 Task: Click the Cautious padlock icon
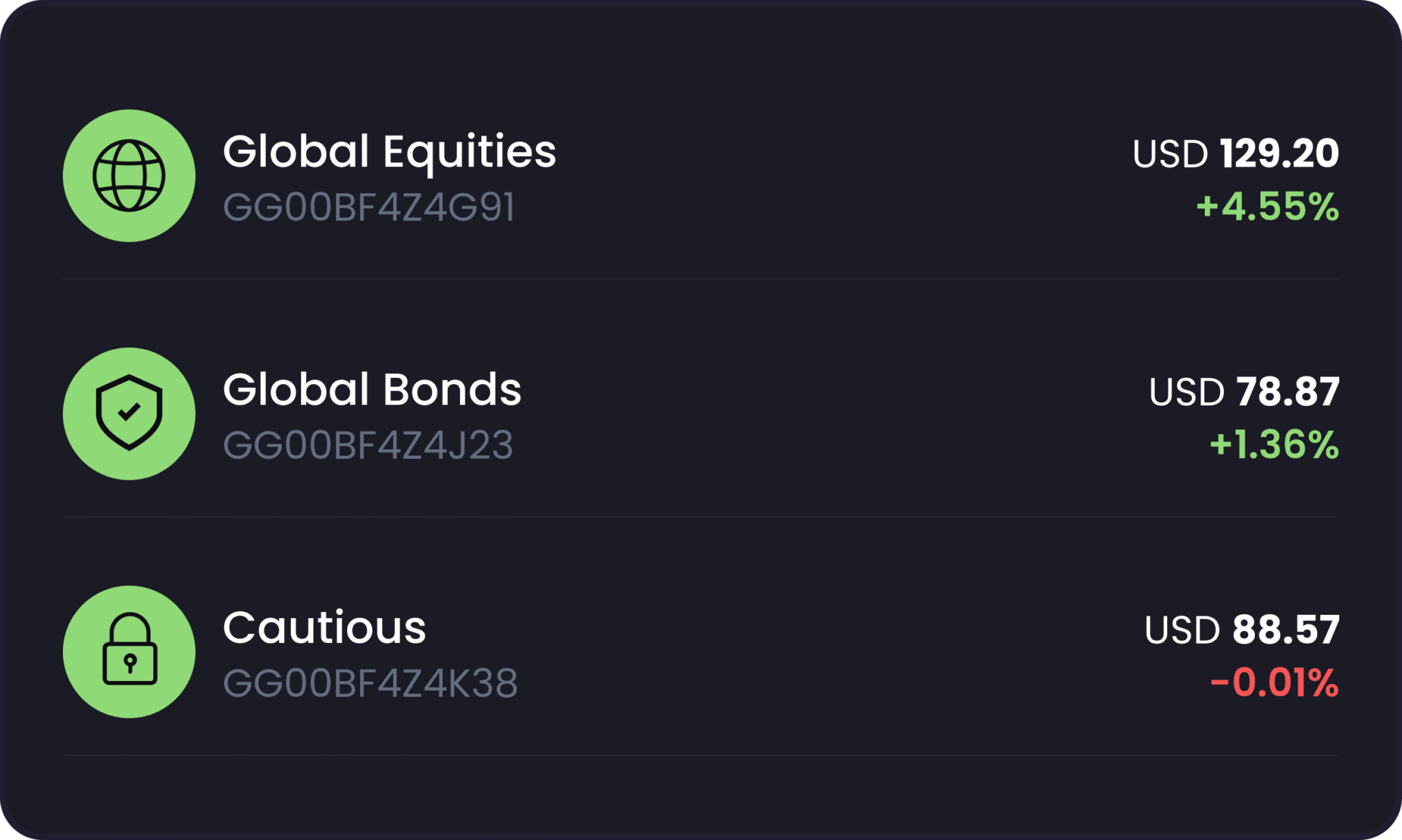pyautogui.click(x=129, y=651)
